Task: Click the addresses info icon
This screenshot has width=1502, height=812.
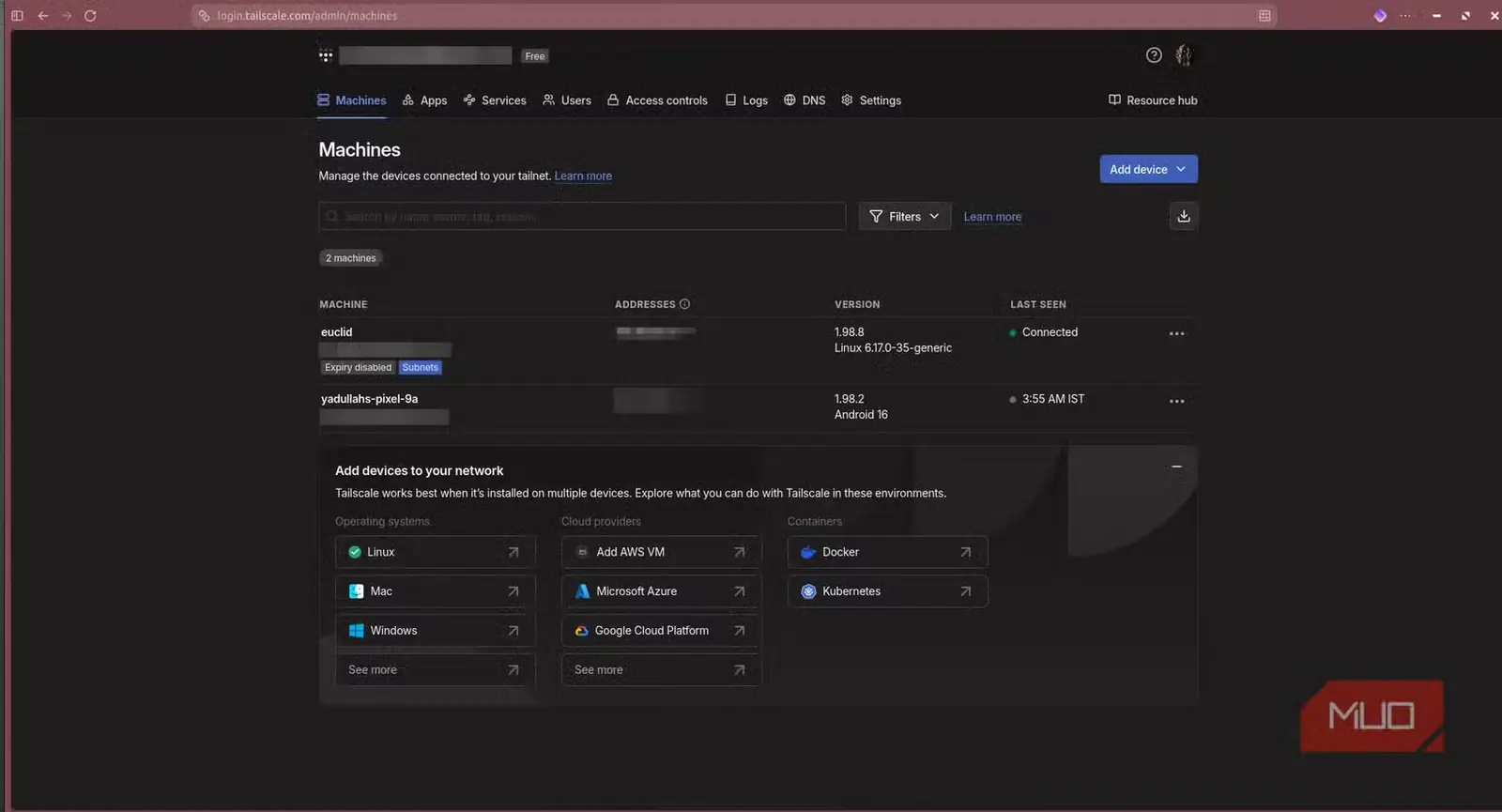Action: pos(684,304)
